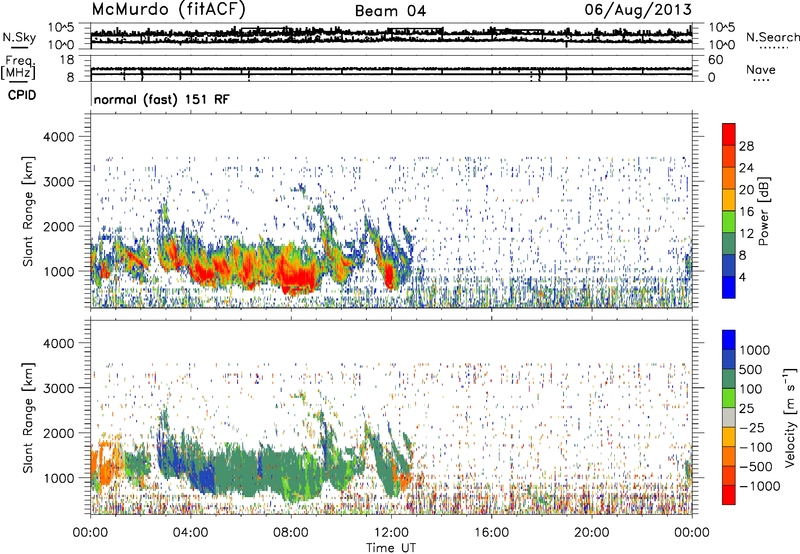Select the '20:00' time tick label
Image resolution: width=800 pixels, height=554 pixels.
591,533
